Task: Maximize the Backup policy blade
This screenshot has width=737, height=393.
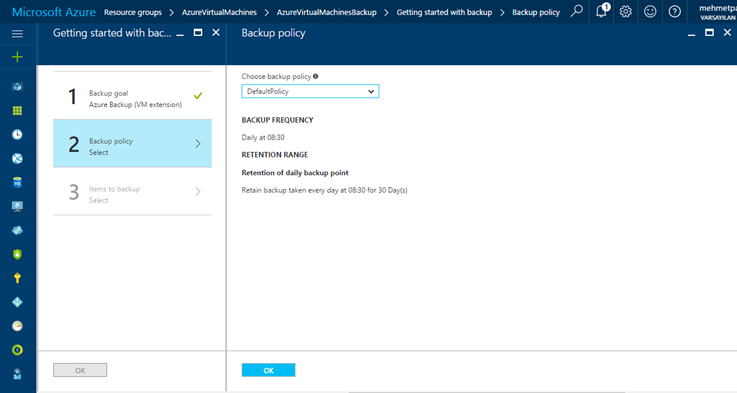Action: 709,32
